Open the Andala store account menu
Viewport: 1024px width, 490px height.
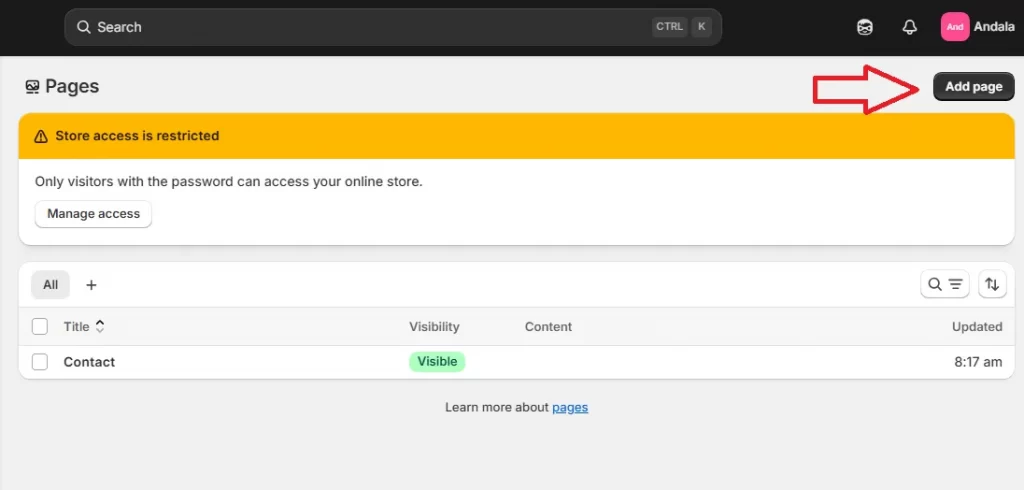point(991,27)
